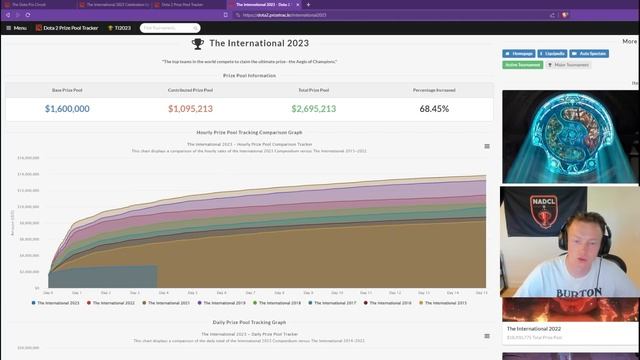Toggle The International 2016 series in the legend
Image resolution: width=640 pixels, height=360 pixels.
(x=387, y=303)
